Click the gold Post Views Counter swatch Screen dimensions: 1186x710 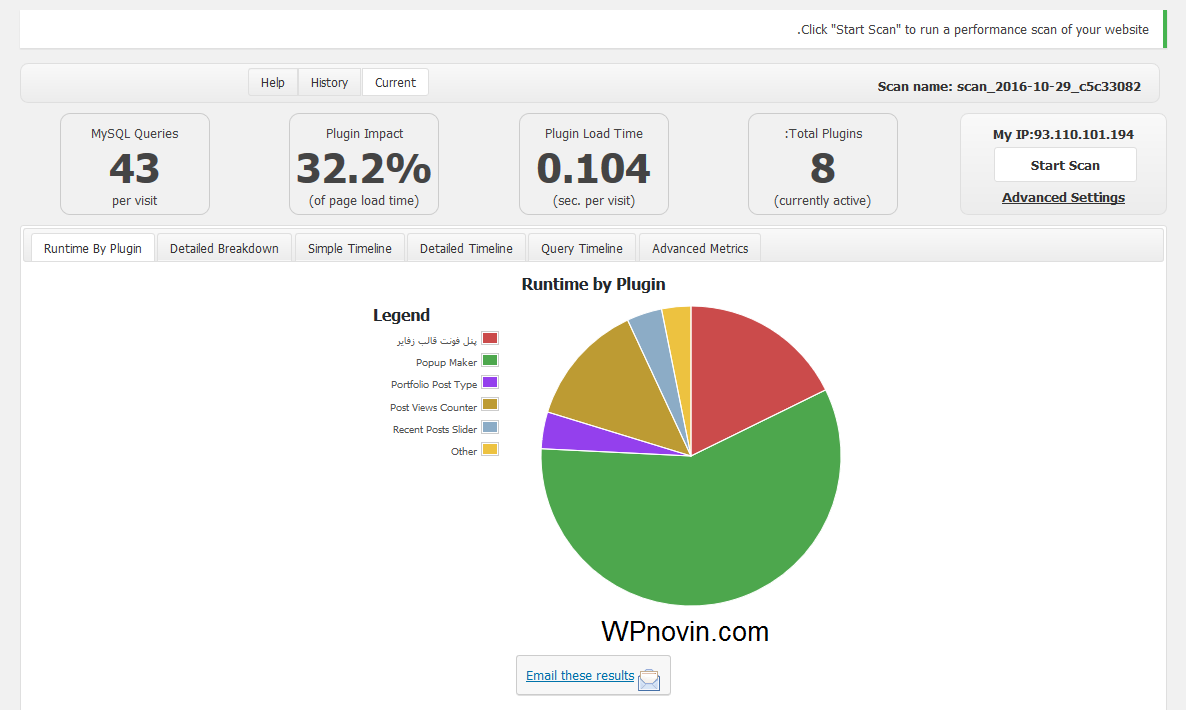[x=490, y=405]
